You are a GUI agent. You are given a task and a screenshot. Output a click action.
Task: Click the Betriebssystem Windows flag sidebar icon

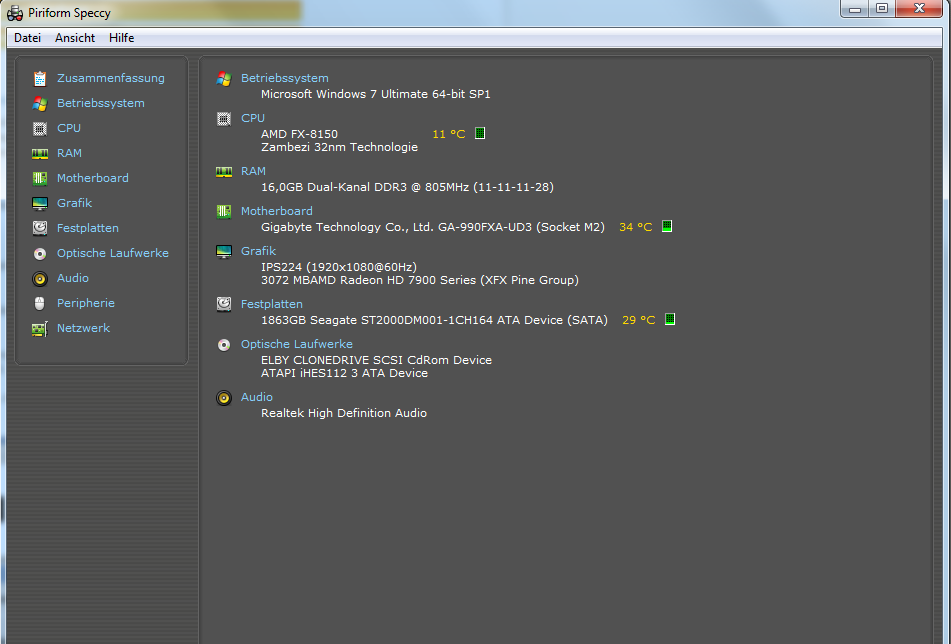coord(40,104)
